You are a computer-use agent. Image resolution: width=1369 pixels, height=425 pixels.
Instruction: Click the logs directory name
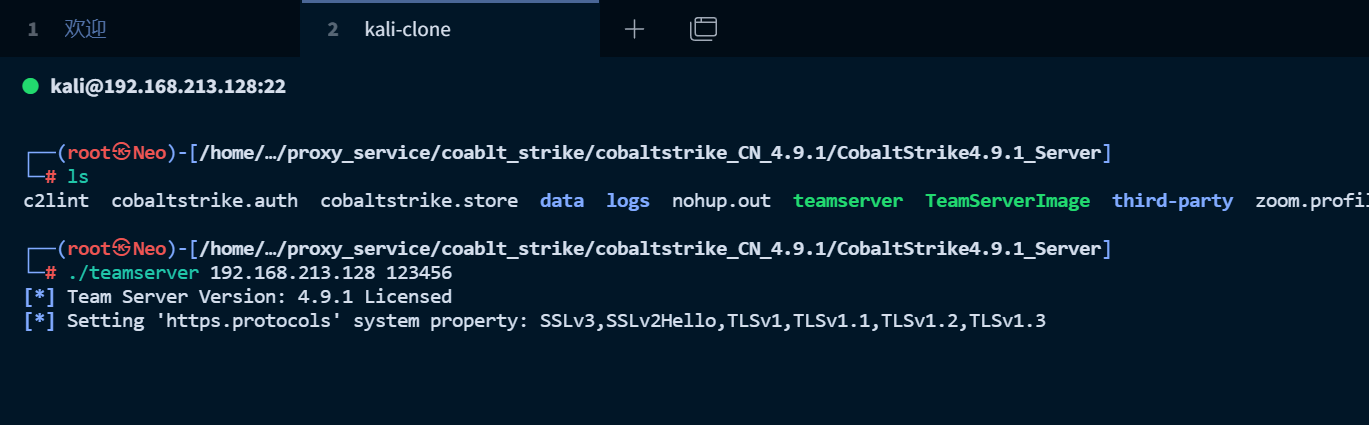[628, 201]
